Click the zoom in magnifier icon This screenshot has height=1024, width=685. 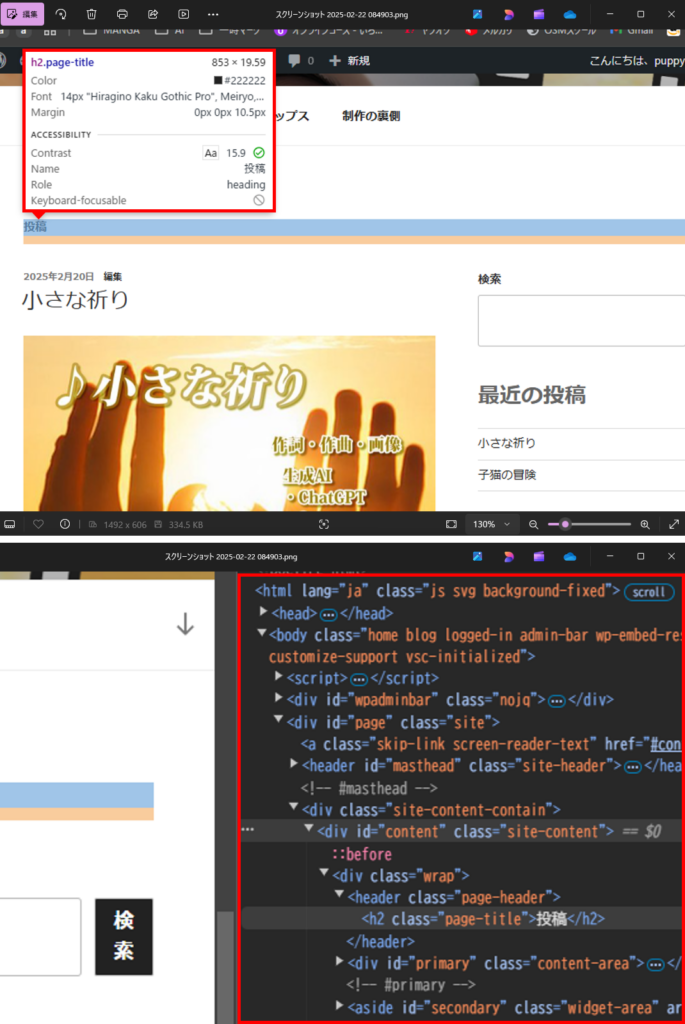click(645, 524)
